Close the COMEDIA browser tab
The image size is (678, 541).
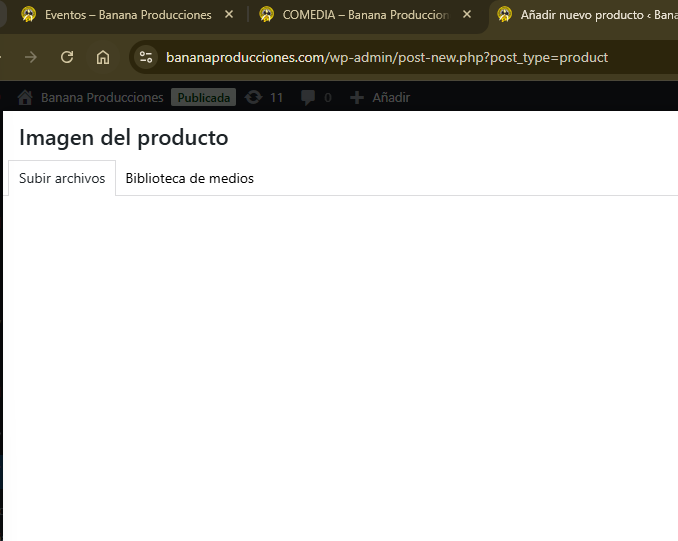[467, 15]
